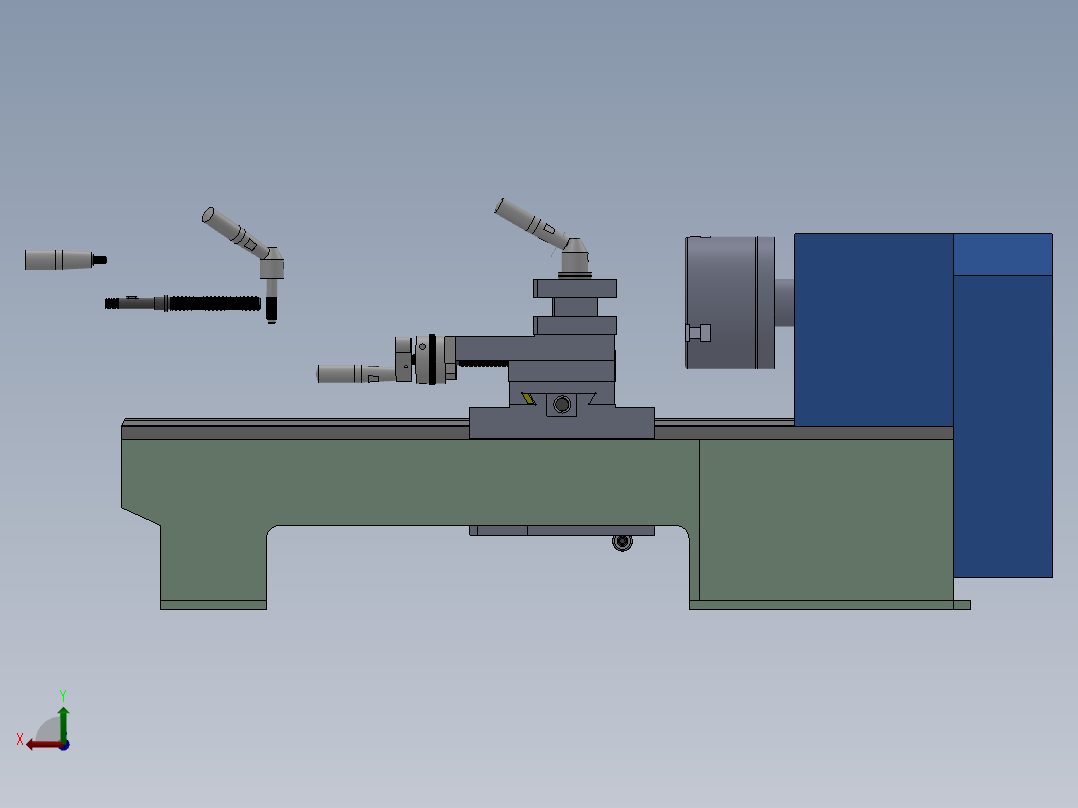Click the chuck key jaw on the faceplate

697,331
